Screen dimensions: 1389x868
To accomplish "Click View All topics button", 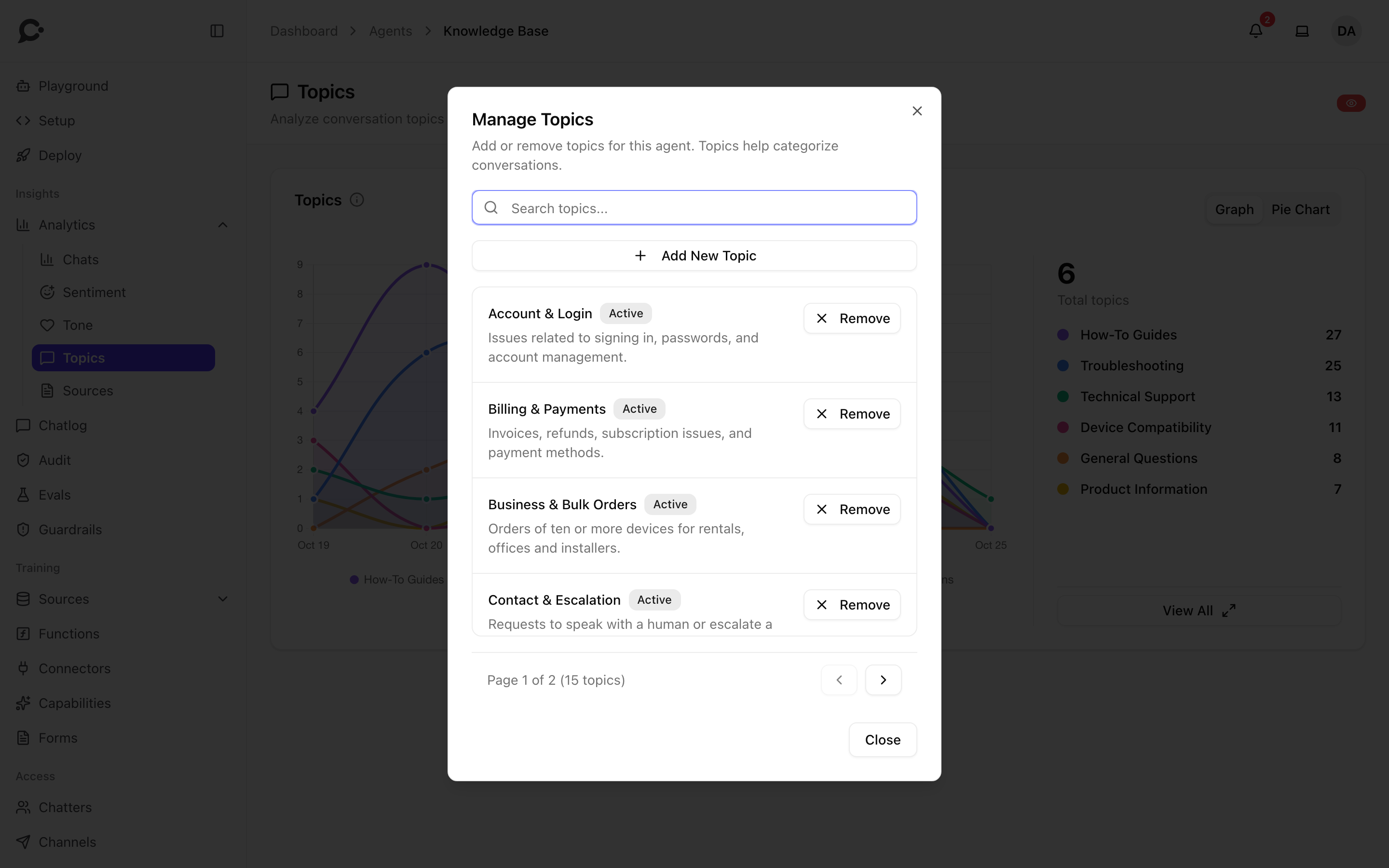I will coord(1199,610).
